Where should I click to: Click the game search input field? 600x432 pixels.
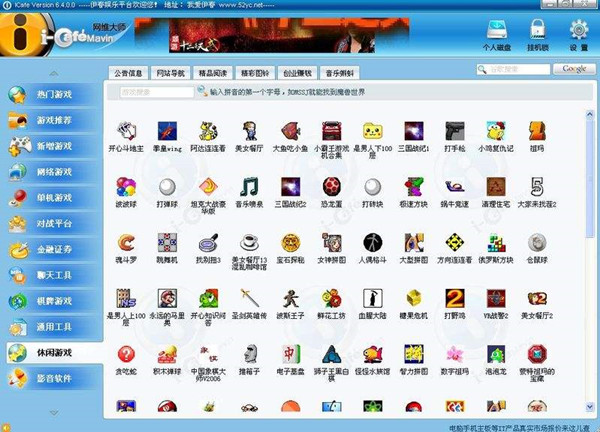(157, 92)
